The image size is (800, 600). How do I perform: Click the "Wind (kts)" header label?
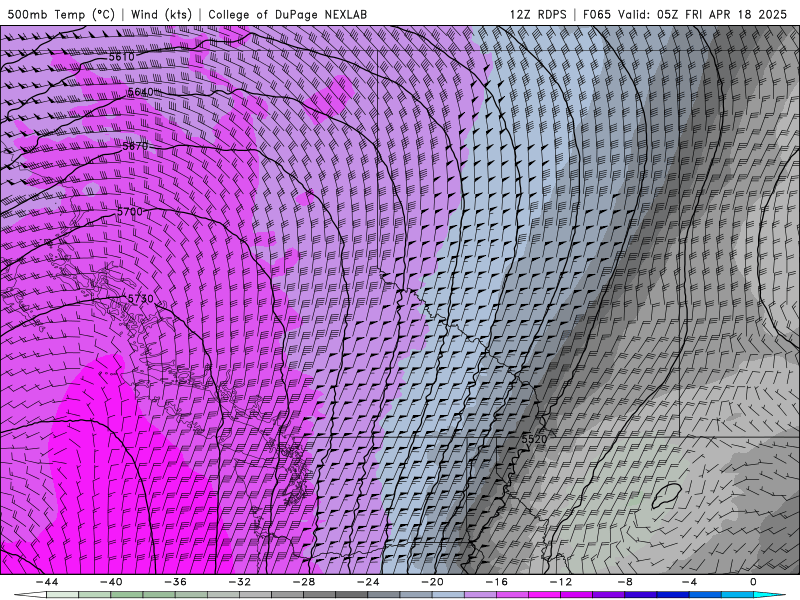[x=161, y=14]
